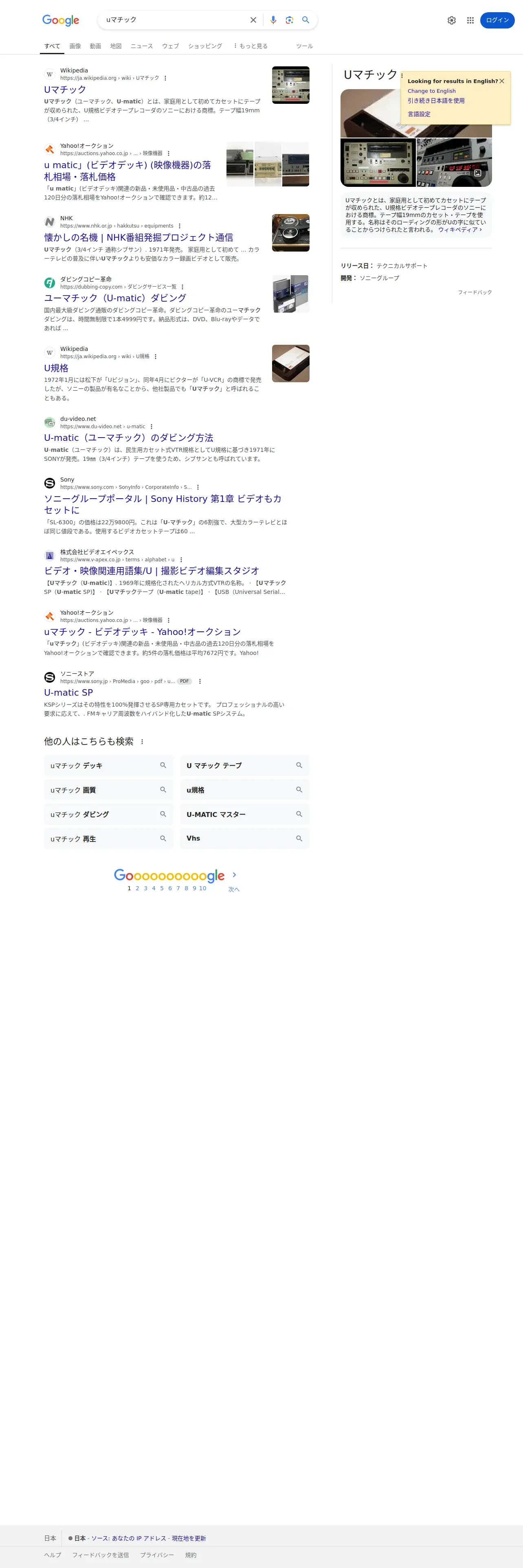The height and width of the screenshot is (1568, 523).
Task: Clear the search box with the X icon
Action: 253,20
